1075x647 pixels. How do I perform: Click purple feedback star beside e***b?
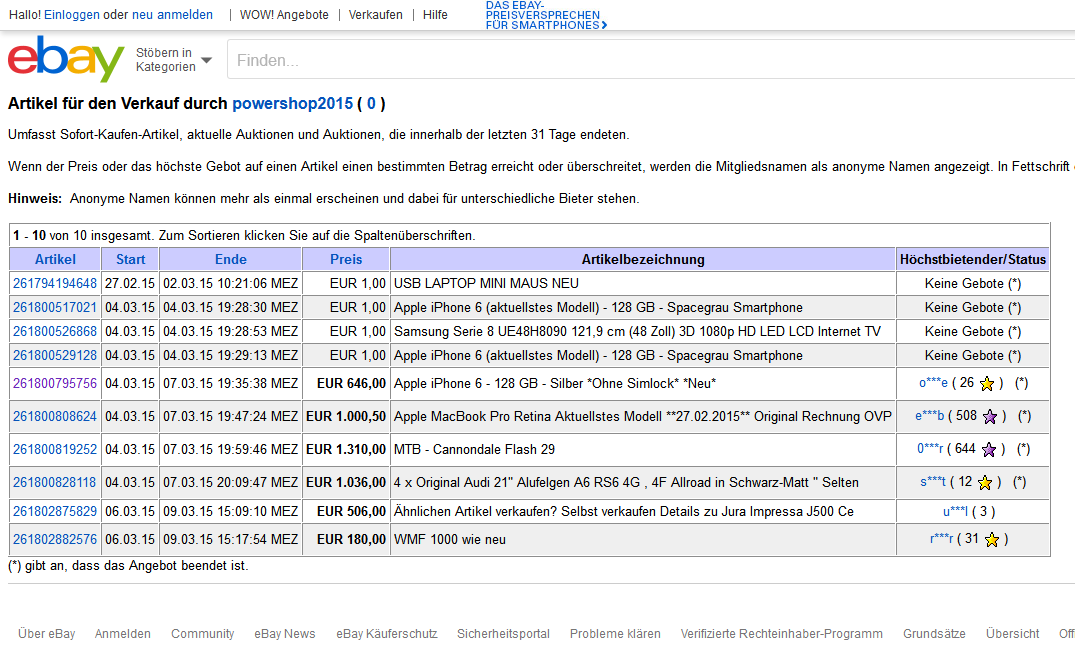(x=989, y=417)
